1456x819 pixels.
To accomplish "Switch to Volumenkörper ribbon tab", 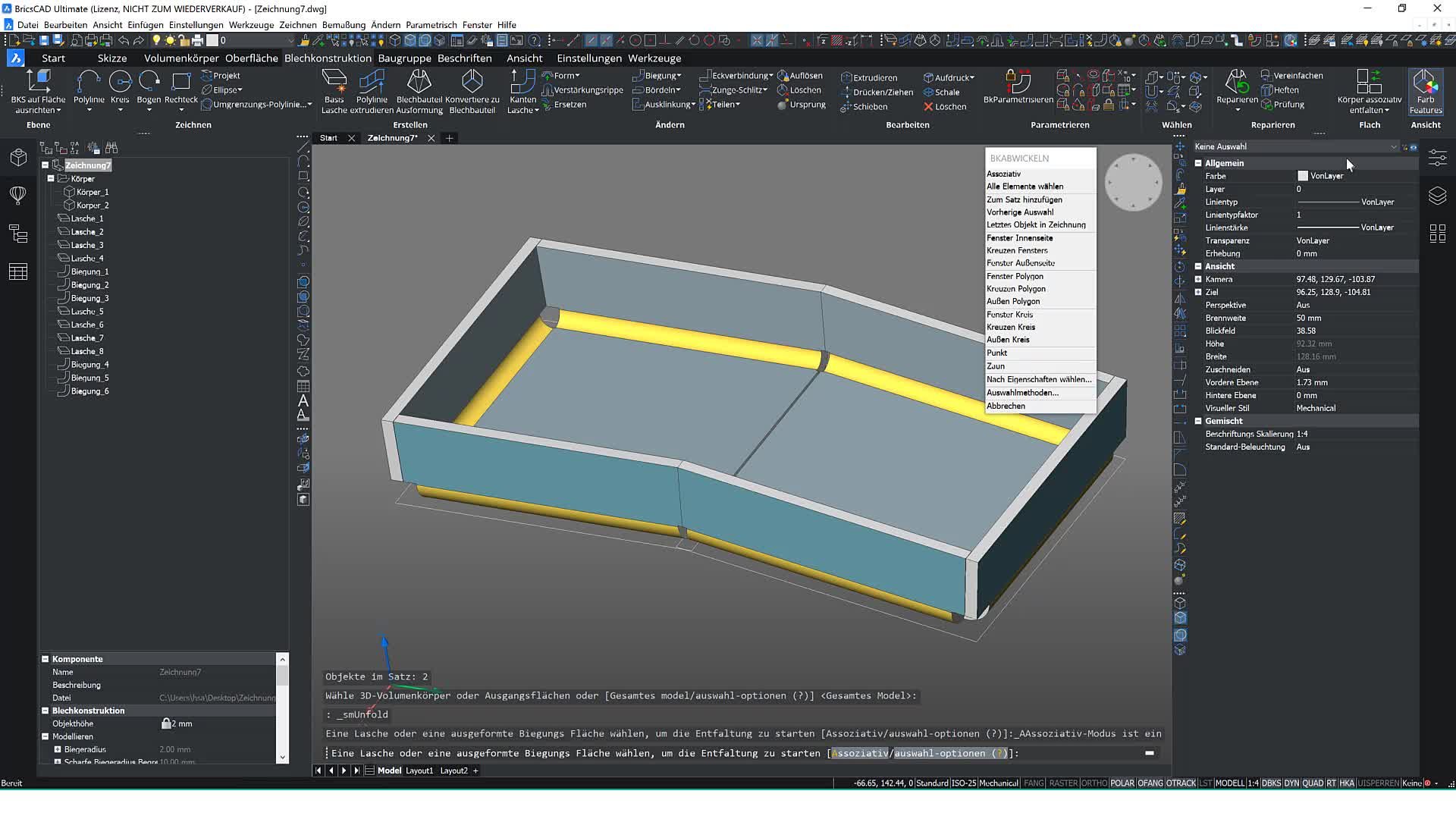I will (x=181, y=58).
